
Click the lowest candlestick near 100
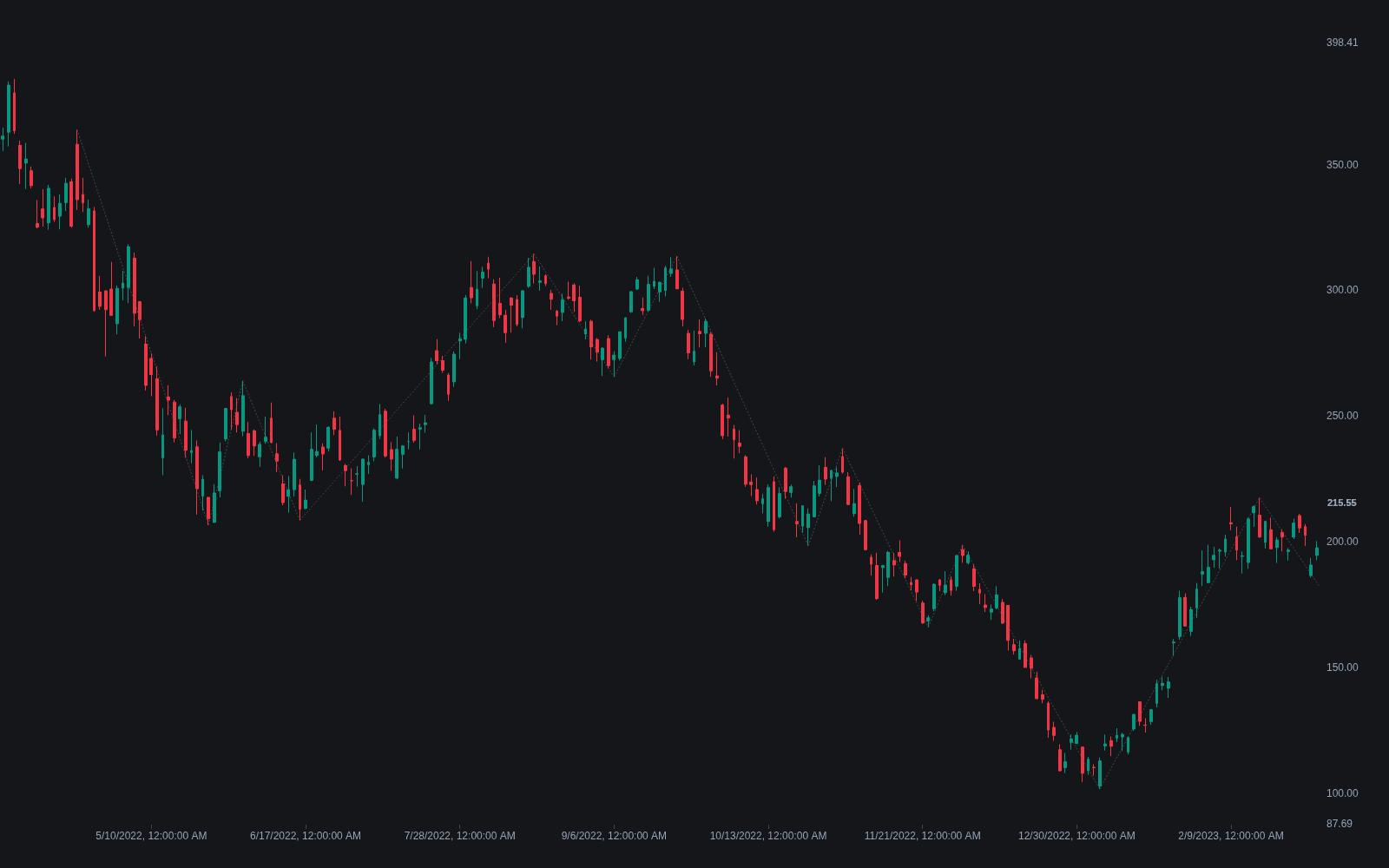pyautogui.click(x=1100, y=773)
